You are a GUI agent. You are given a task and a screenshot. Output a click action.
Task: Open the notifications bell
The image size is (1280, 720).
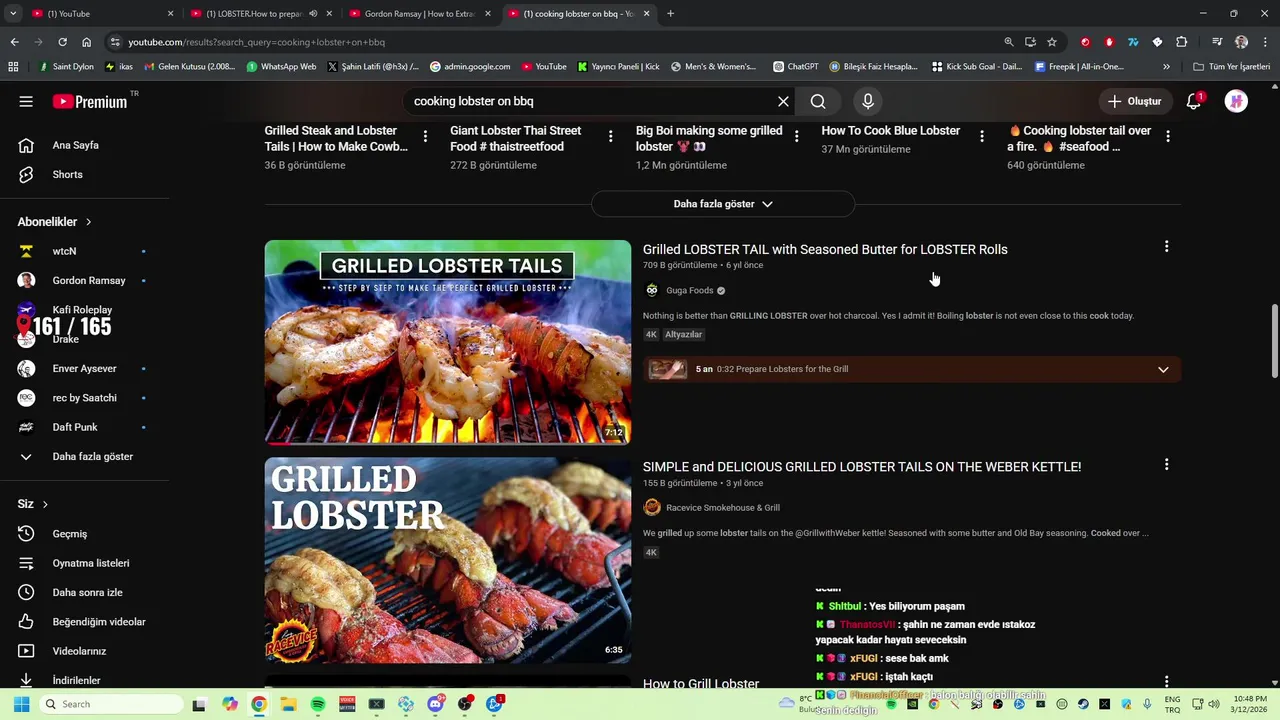coord(1194,101)
